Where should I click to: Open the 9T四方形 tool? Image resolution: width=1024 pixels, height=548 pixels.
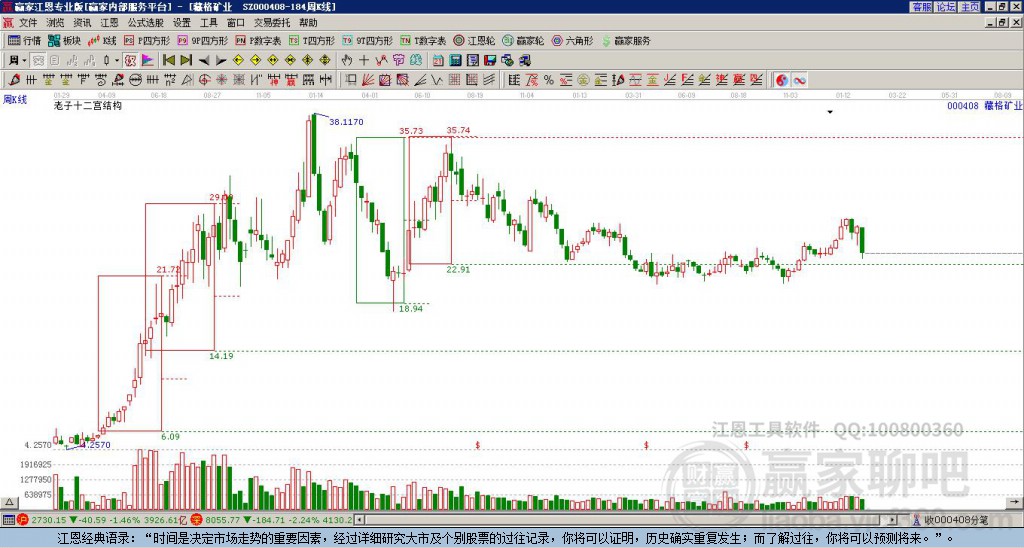click(367, 40)
